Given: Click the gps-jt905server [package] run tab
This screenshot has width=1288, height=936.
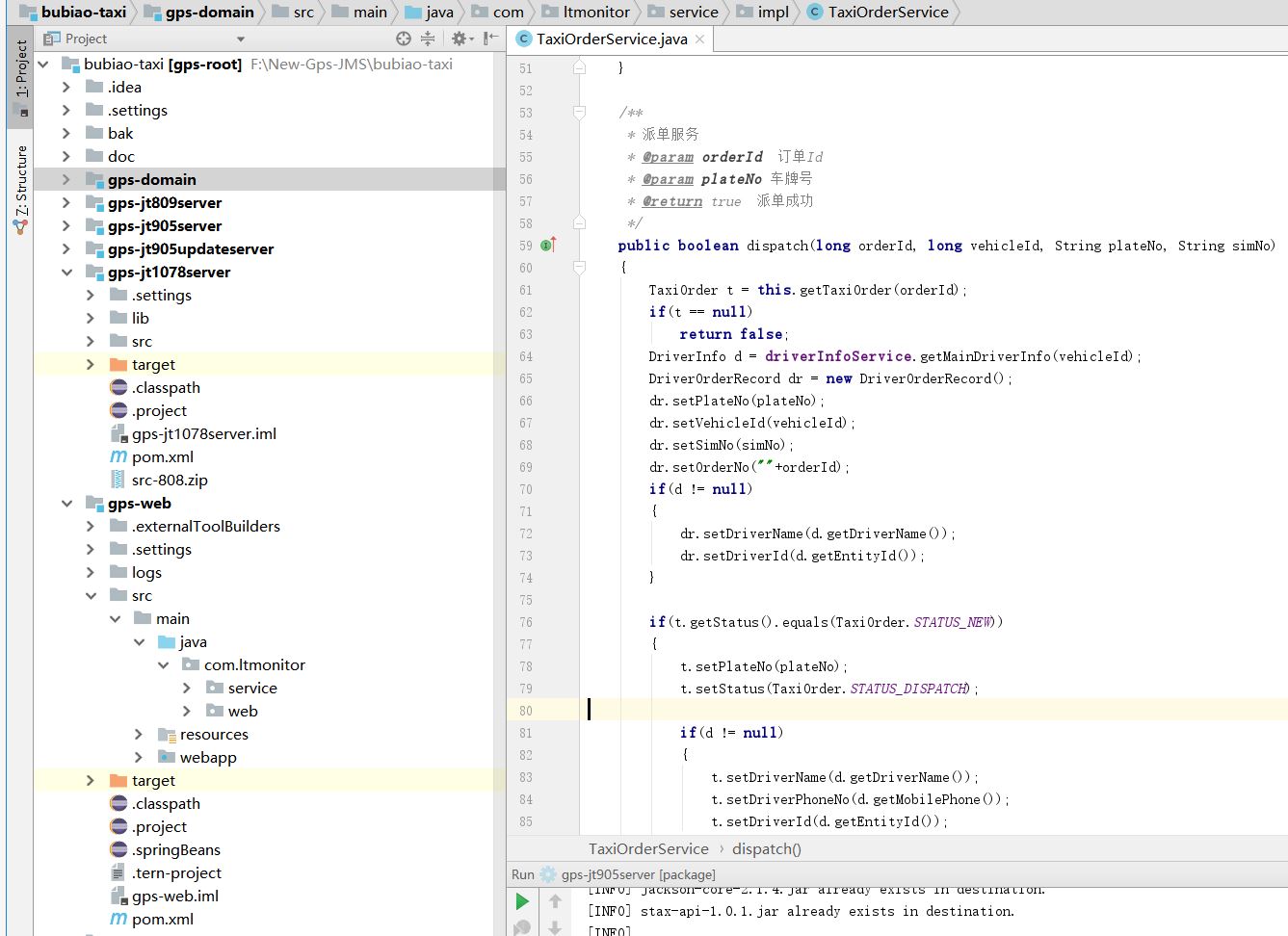Looking at the screenshot, I should [638, 874].
